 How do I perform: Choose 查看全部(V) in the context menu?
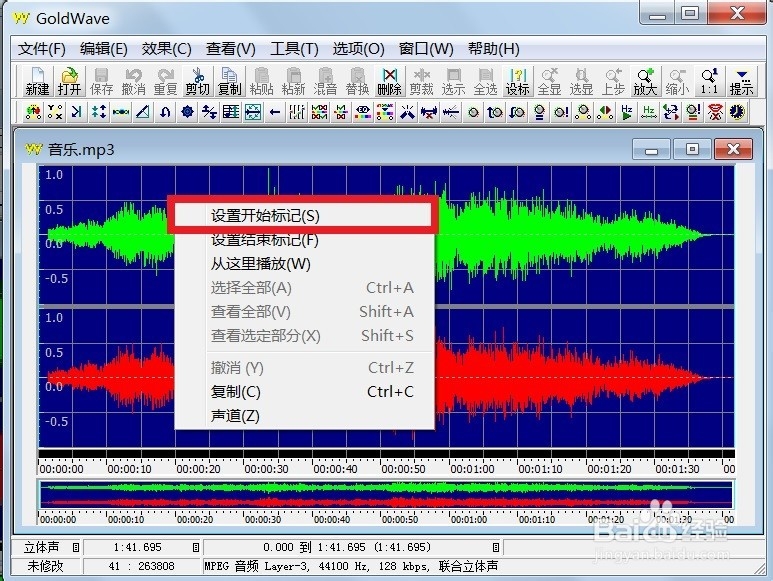(x=304, y=311)
